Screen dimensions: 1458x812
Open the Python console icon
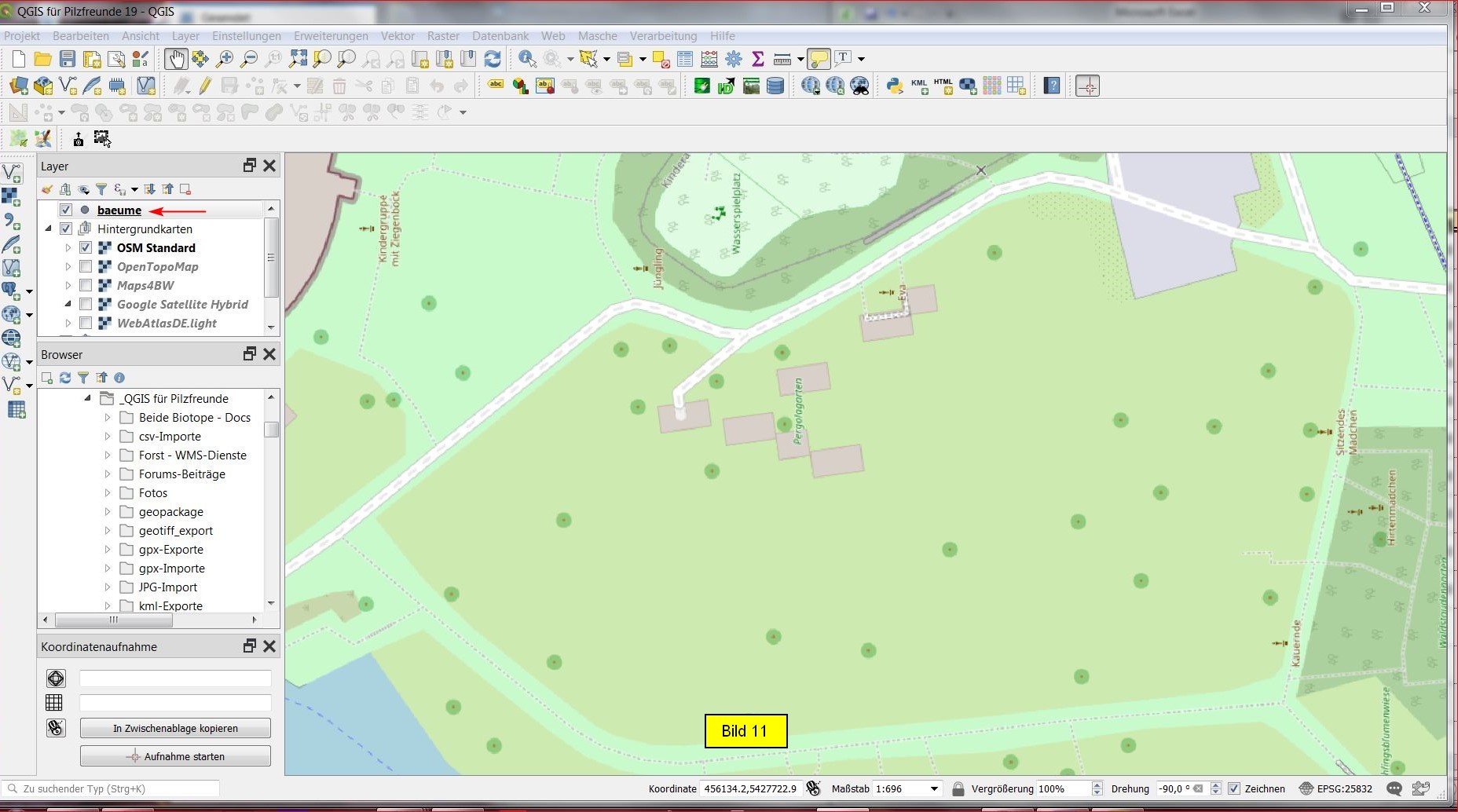tap(894, 86)
